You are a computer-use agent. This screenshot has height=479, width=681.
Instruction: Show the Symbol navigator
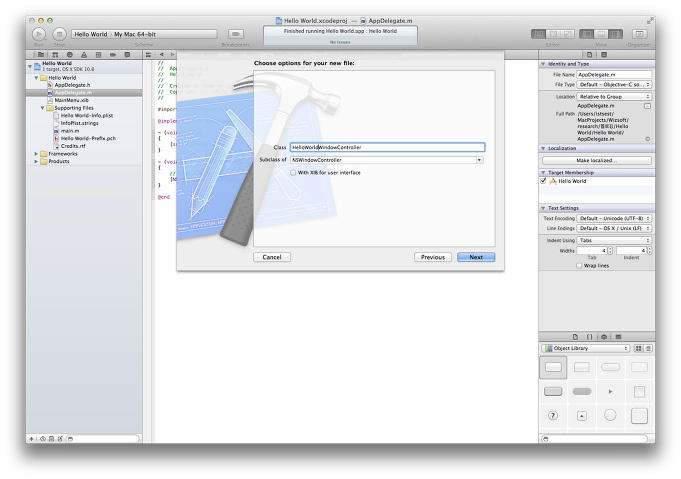(x=55, y=55)
